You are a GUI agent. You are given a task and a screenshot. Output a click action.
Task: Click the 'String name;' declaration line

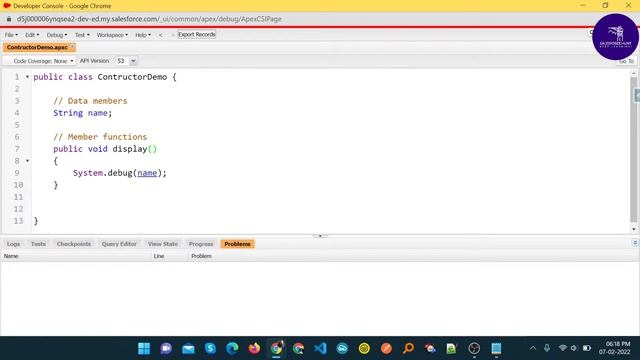coord(82,113)
